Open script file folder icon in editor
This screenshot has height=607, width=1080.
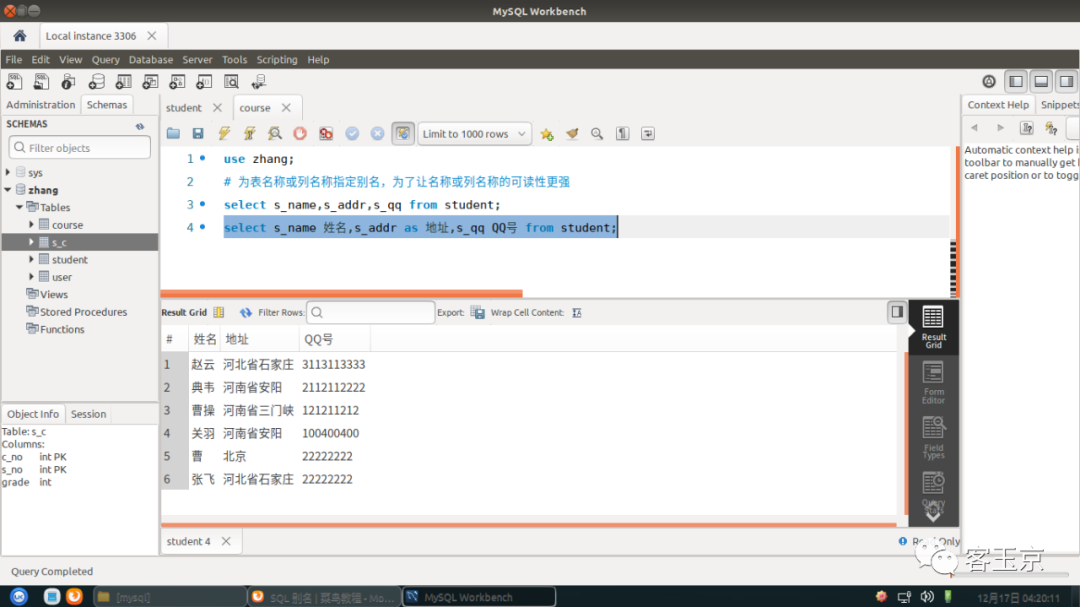(173, 134)
